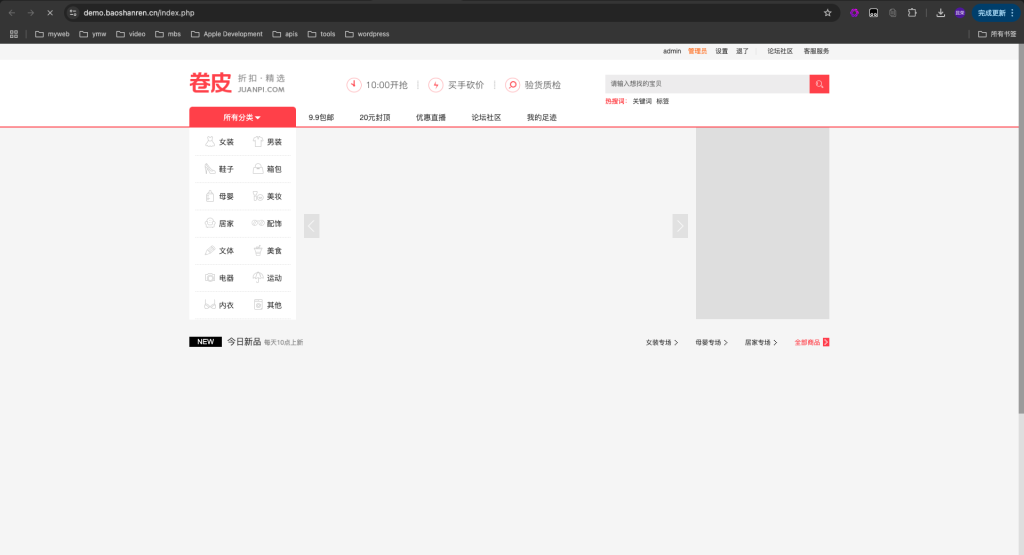Open the 美食 drink cup icon
Image resolution: width=1024 pixels, height=555 pixels.
click(x=258, y=251)
